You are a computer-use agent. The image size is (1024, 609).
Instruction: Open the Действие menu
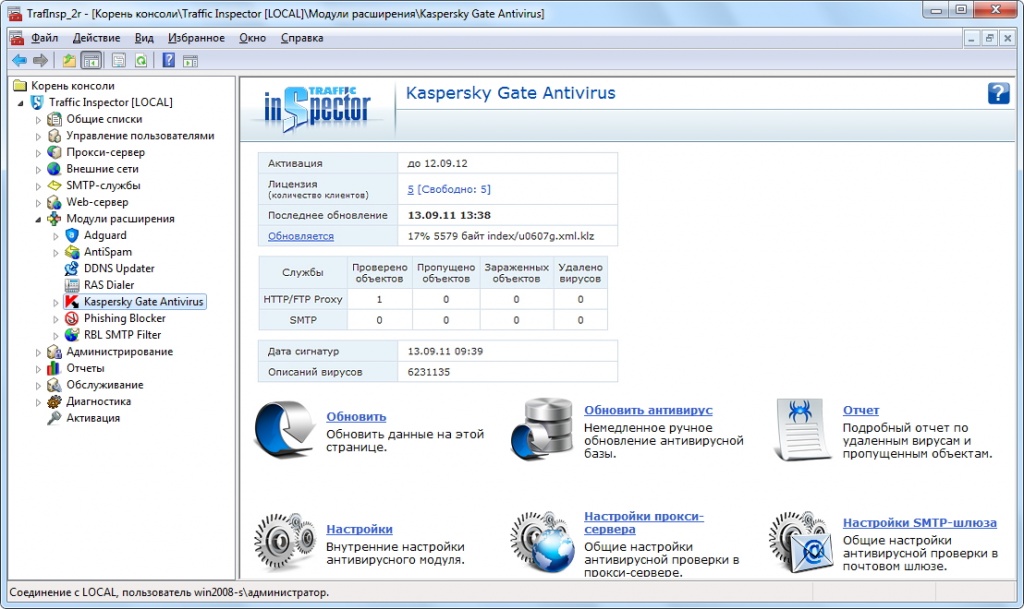(x=96, y=38)
